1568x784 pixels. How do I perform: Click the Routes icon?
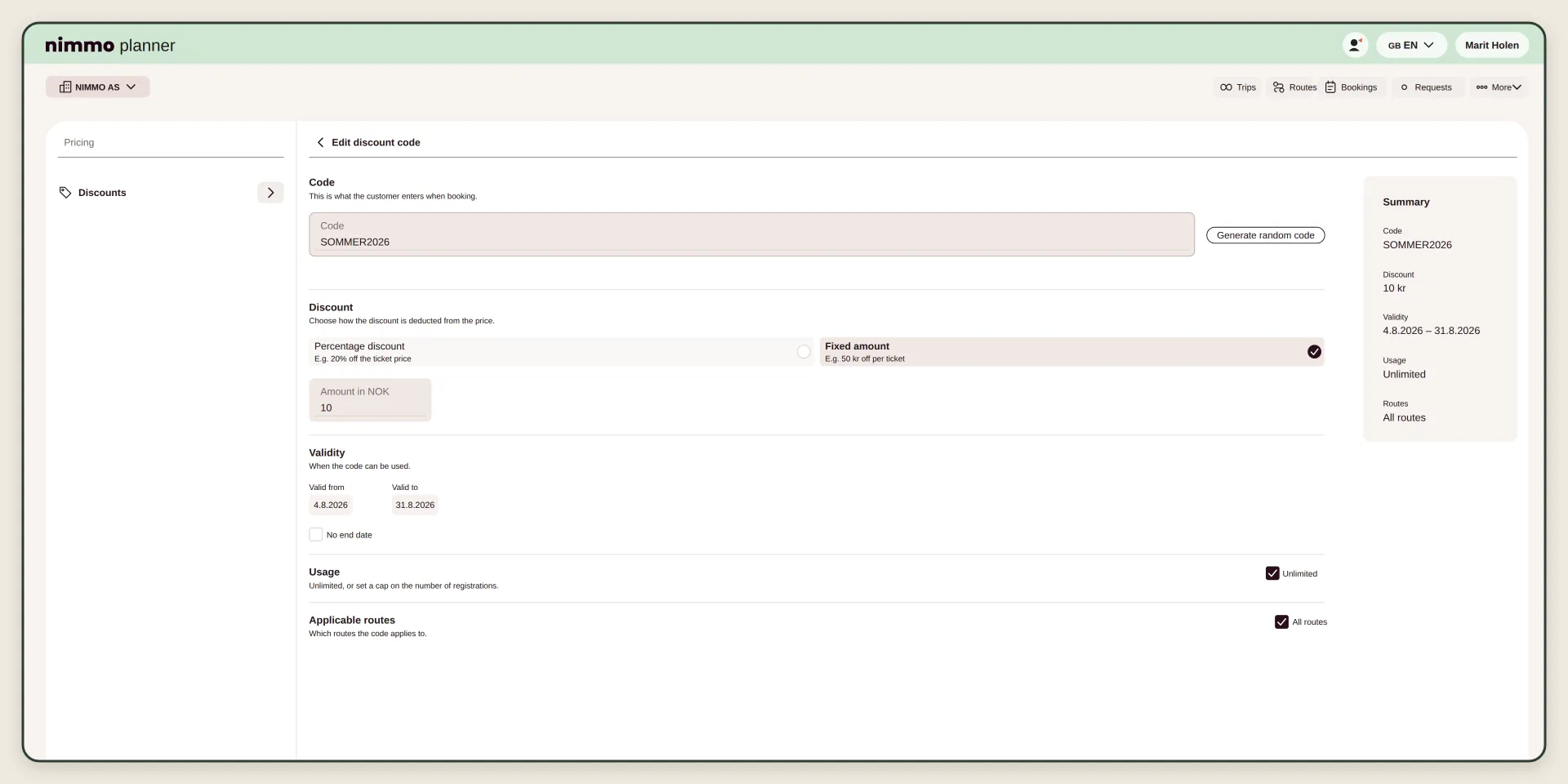click(1279, 87)
